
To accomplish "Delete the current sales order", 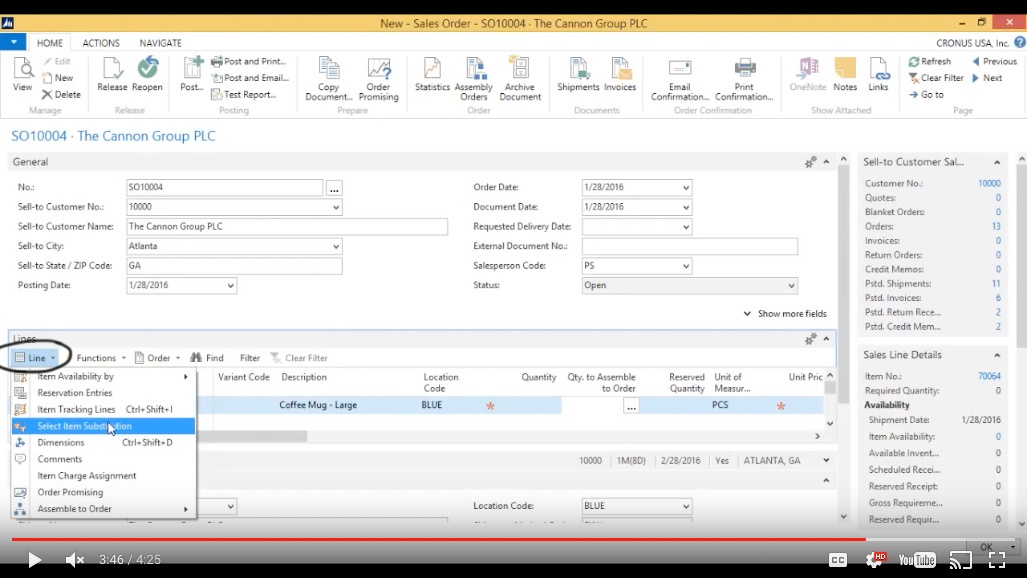I will pyautogui.click(x=61, y=94).
